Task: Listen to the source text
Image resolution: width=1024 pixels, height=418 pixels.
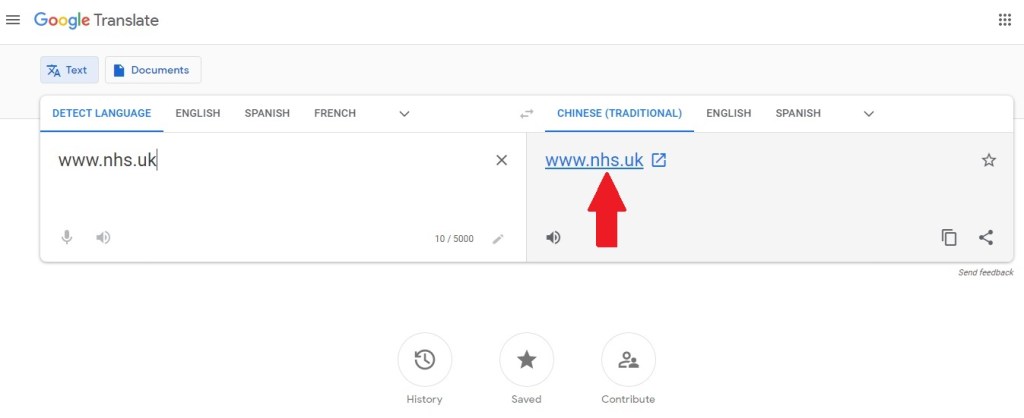Action: pos(103,238)
